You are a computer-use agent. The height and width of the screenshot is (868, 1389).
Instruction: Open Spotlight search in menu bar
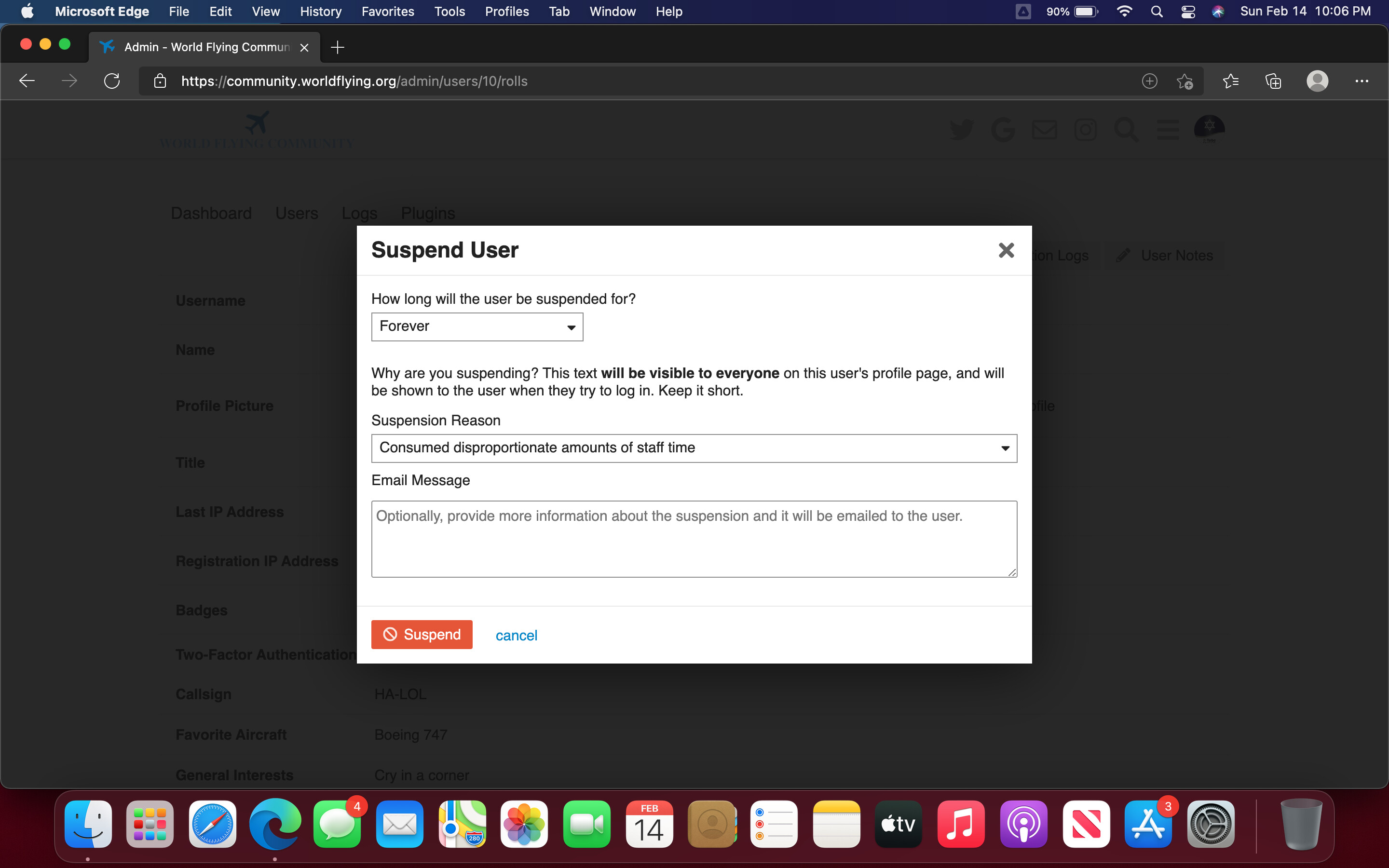(x=1157, y=12)
